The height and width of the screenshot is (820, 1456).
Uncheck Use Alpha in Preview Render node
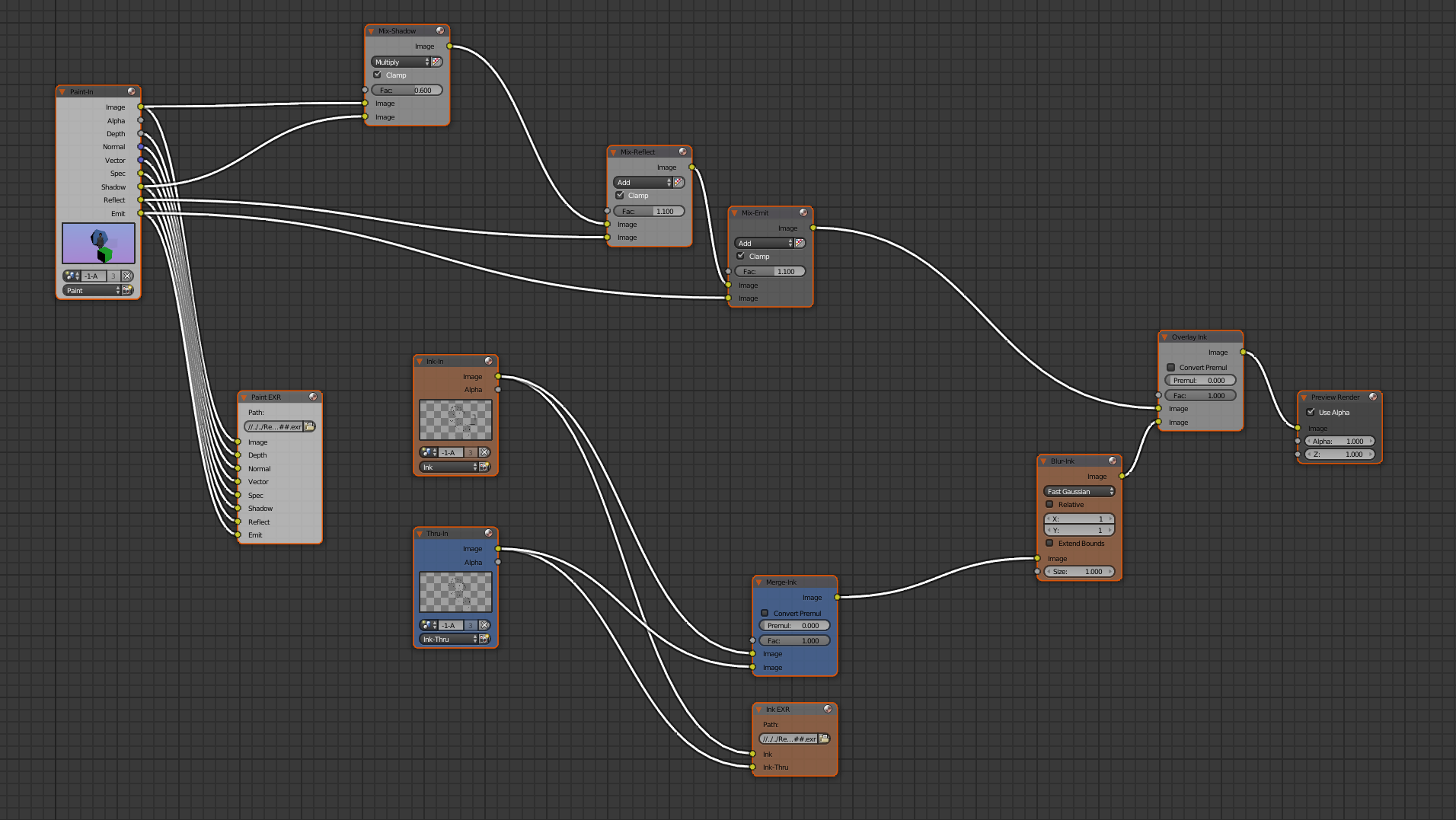pyautogui.click(x=1311, y=412)
